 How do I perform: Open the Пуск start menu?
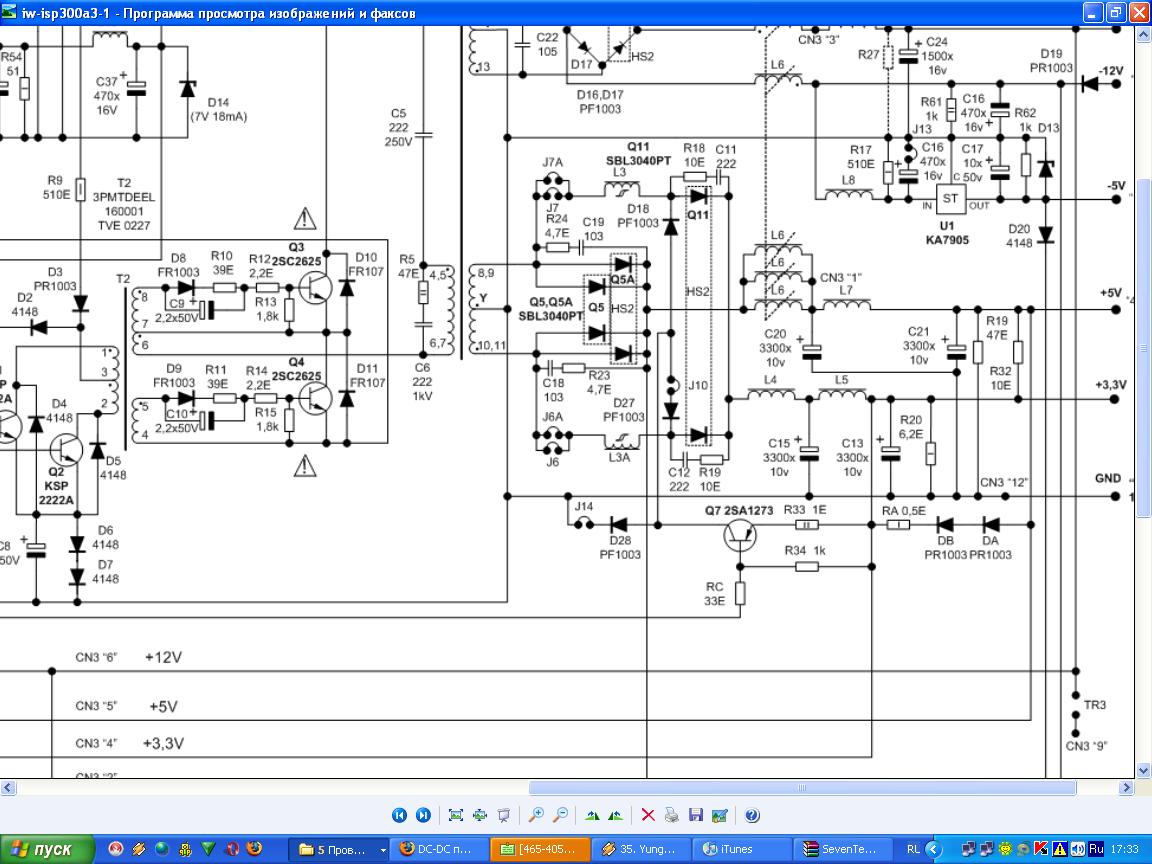tap(47, 849)
